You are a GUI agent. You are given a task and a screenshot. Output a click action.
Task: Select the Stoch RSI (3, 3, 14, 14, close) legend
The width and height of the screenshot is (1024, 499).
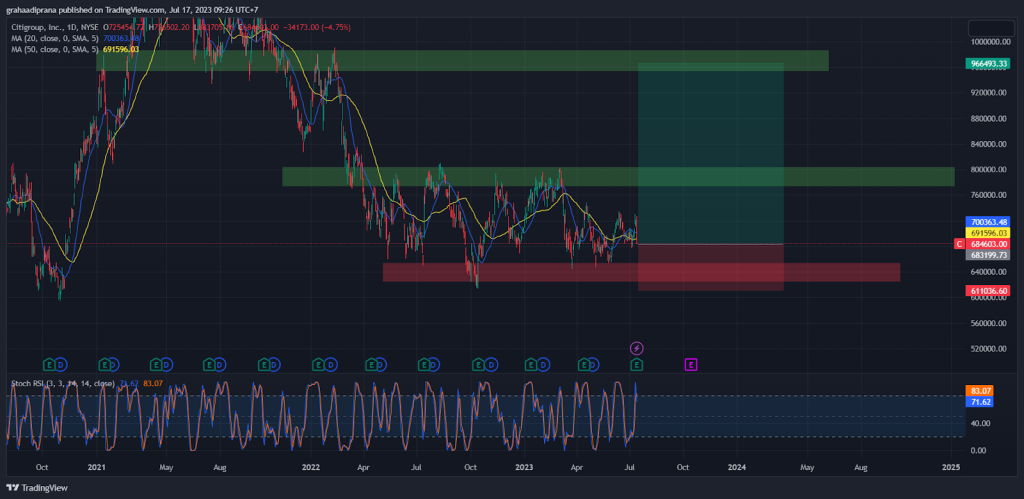pyautogui.click(x=63, y=383)
